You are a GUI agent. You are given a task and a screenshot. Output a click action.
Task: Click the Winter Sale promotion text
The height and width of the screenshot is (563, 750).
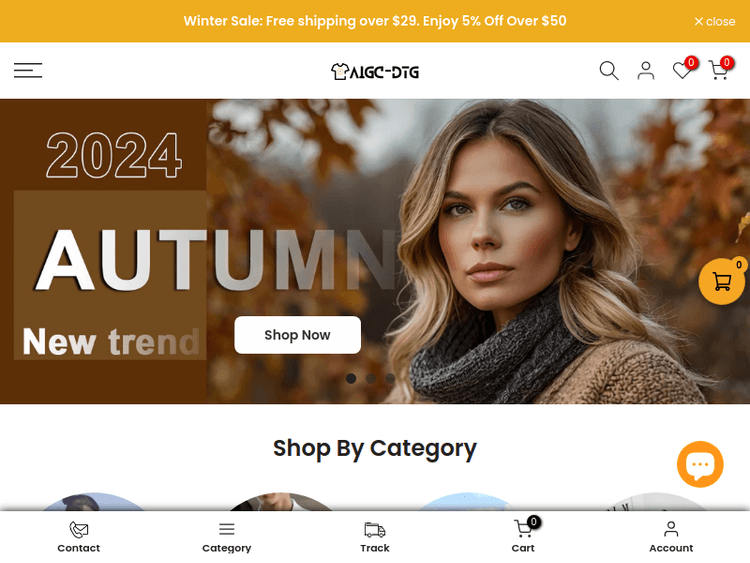point(375,21)
